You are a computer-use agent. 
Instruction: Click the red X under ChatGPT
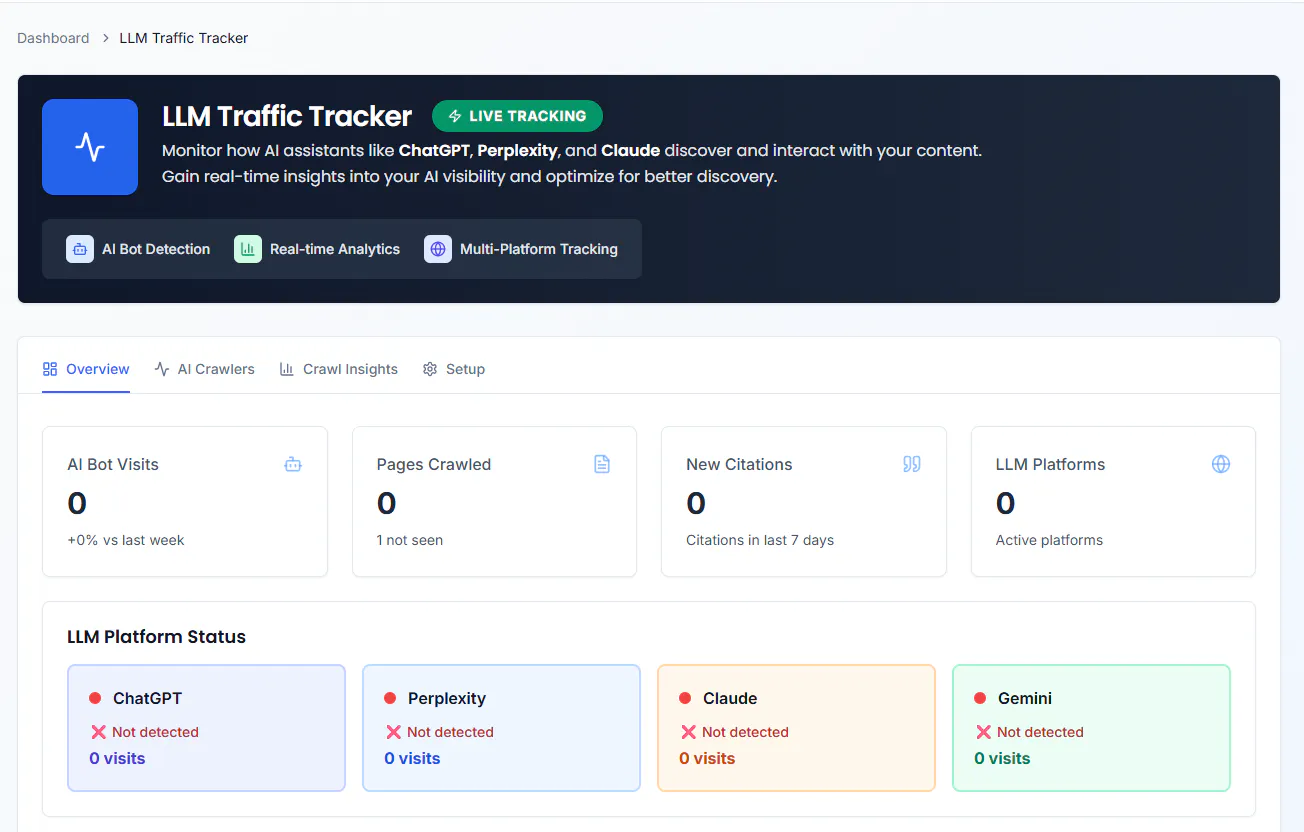tap(98, 732)
